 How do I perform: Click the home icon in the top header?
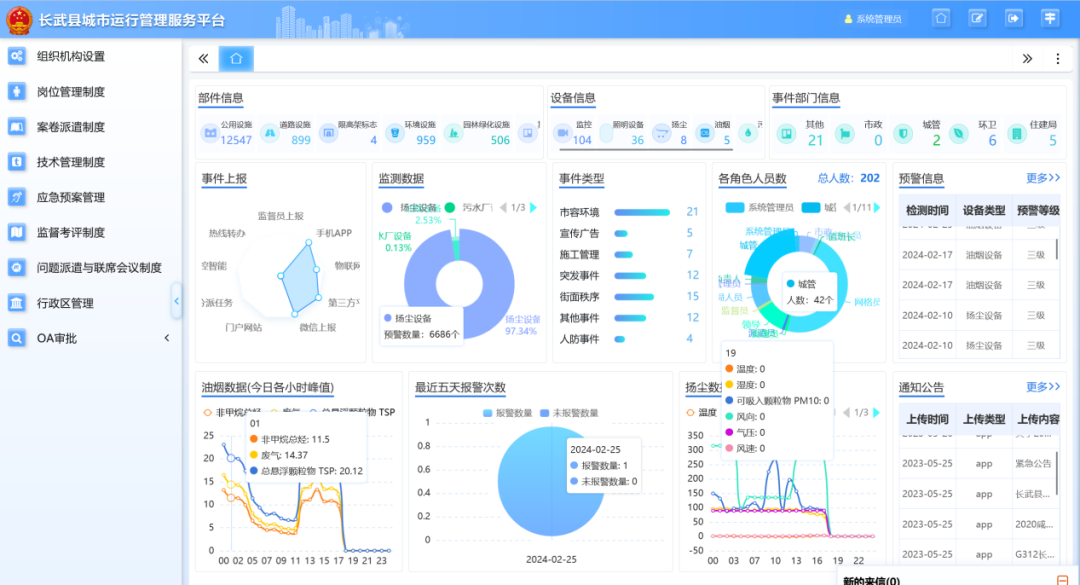click(x=941, y=18)
